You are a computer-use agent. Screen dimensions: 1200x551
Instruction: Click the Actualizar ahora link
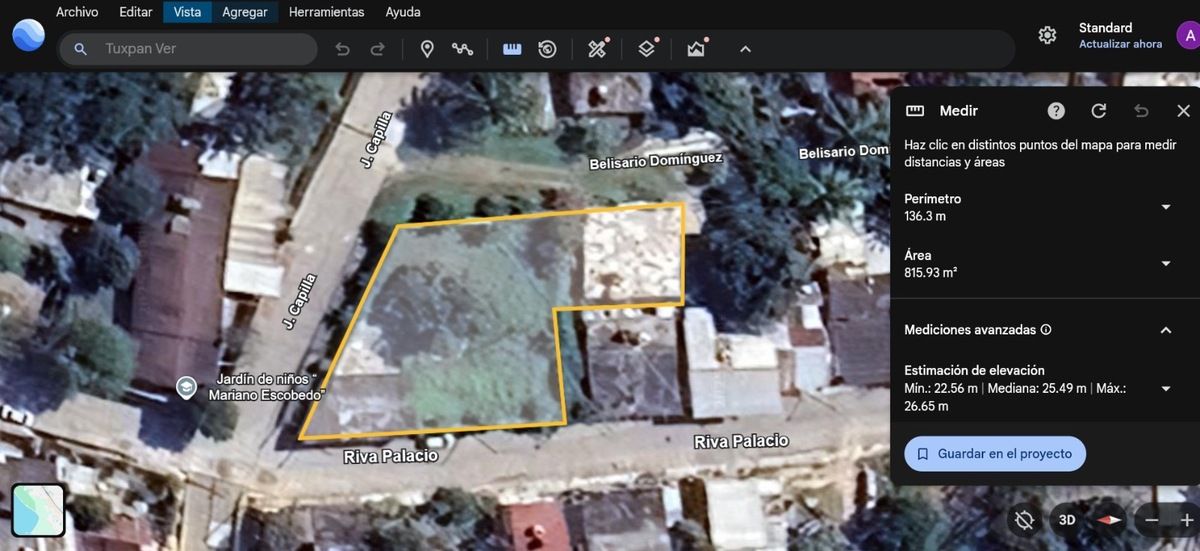click(1120, 44)
